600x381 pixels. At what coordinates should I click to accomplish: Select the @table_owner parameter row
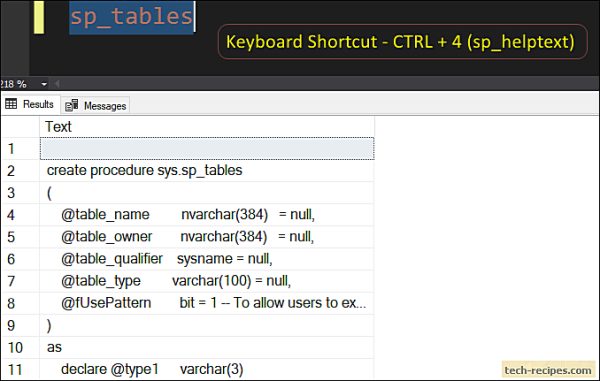207,237
